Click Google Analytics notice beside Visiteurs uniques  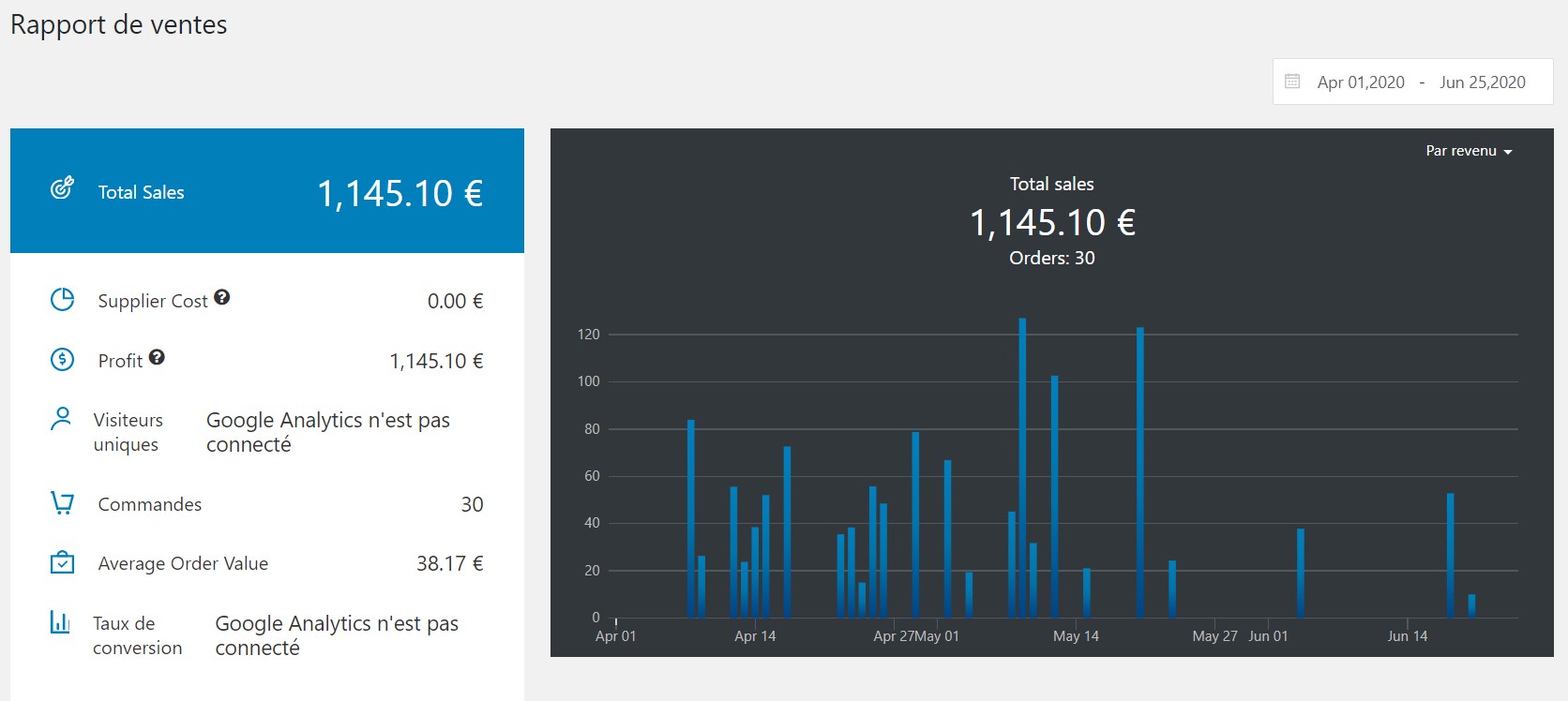(x=328, y=432)
